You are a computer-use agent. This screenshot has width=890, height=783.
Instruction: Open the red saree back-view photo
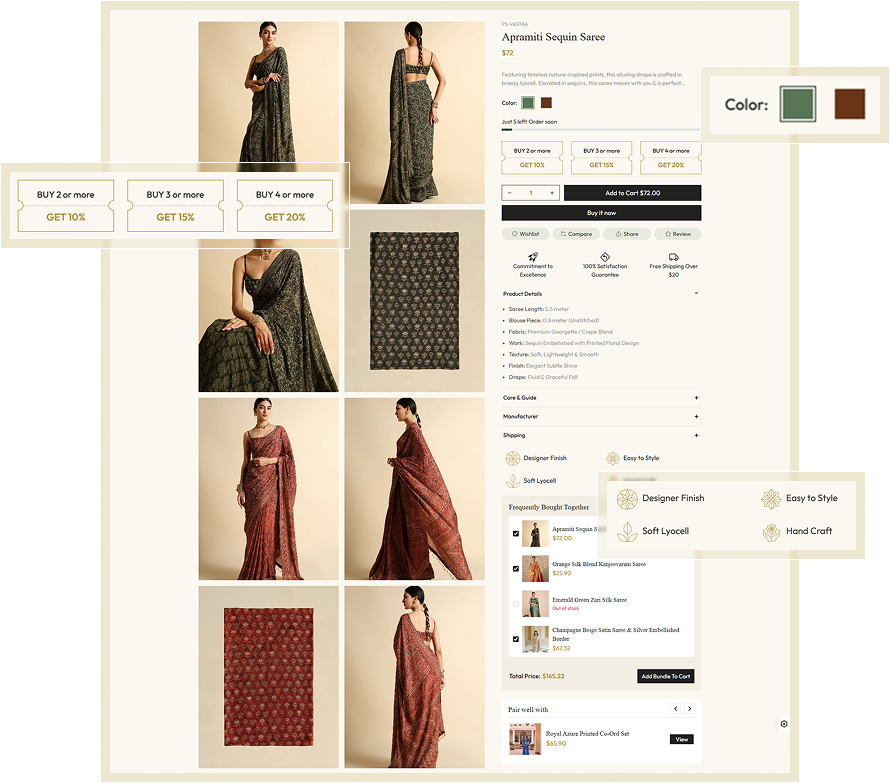coord(414,677)
